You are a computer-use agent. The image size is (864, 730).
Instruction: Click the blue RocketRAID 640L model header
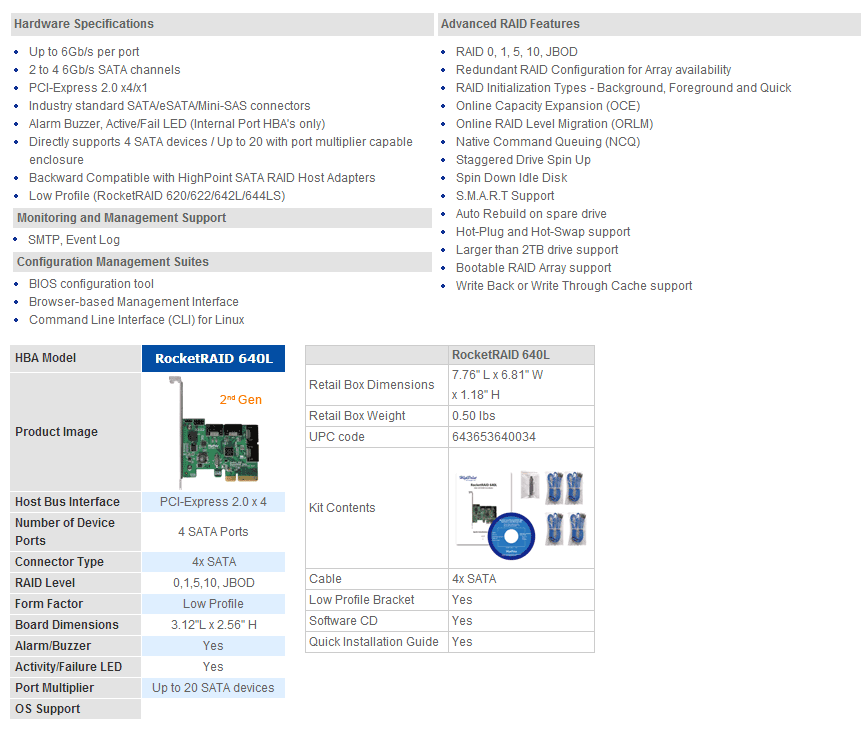[x=213, y=358]
